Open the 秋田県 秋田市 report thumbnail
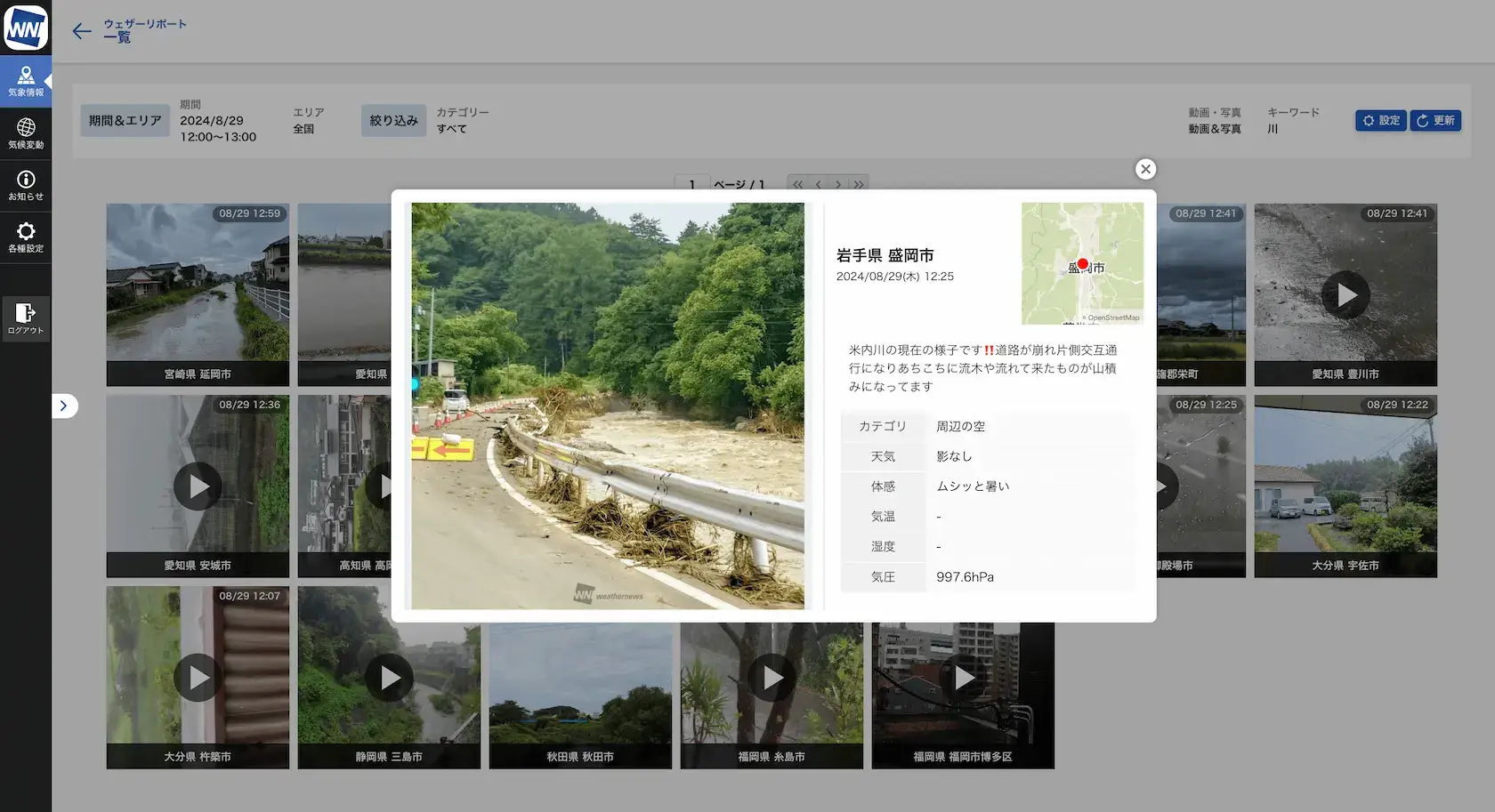1495x812 pixels. click(580, 695)
